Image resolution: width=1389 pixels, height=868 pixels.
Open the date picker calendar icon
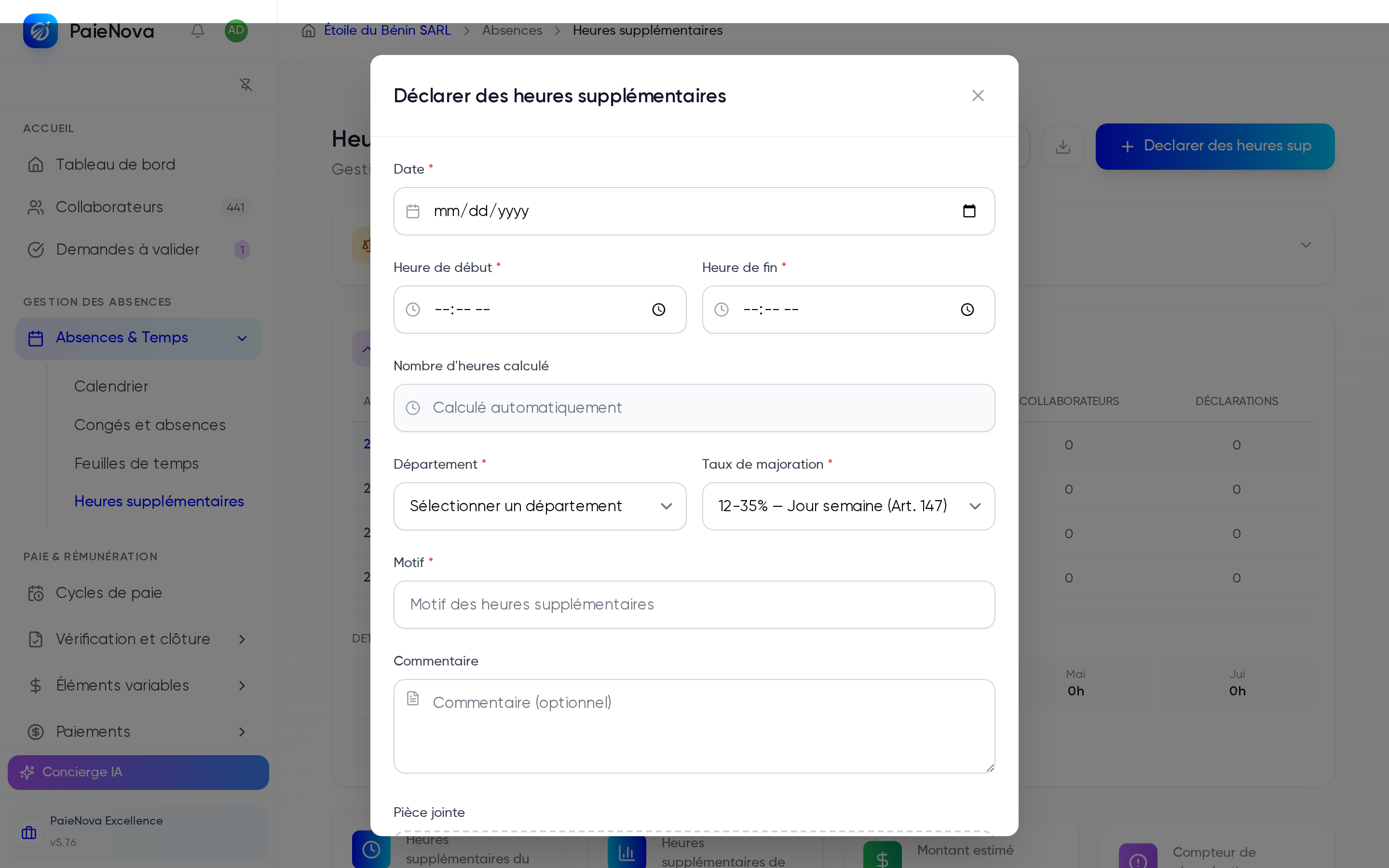pos(969,211)
